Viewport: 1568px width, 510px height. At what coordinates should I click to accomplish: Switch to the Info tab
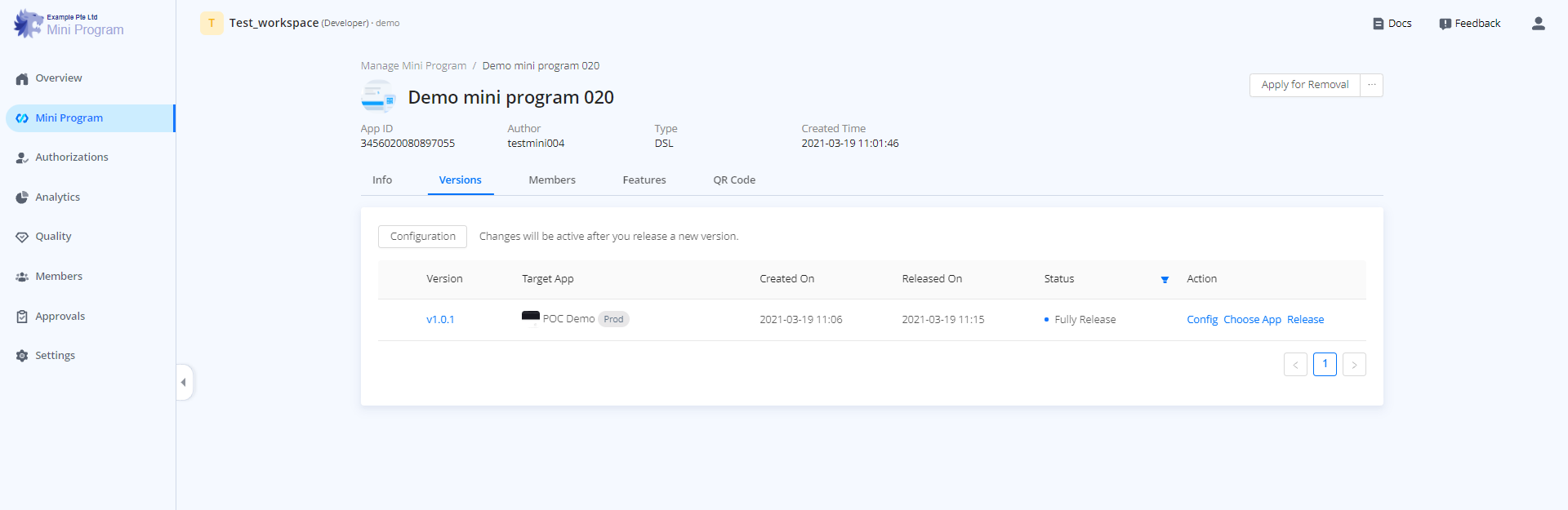[382, 180]
